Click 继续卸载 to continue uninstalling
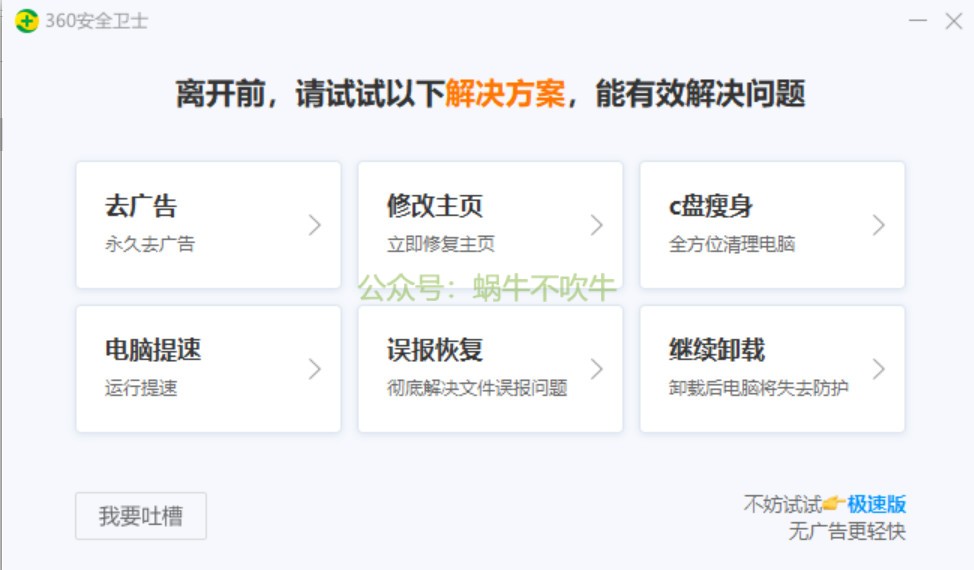Screen dimensions: 974x570 pyautogui.click(x=772, y=369)
